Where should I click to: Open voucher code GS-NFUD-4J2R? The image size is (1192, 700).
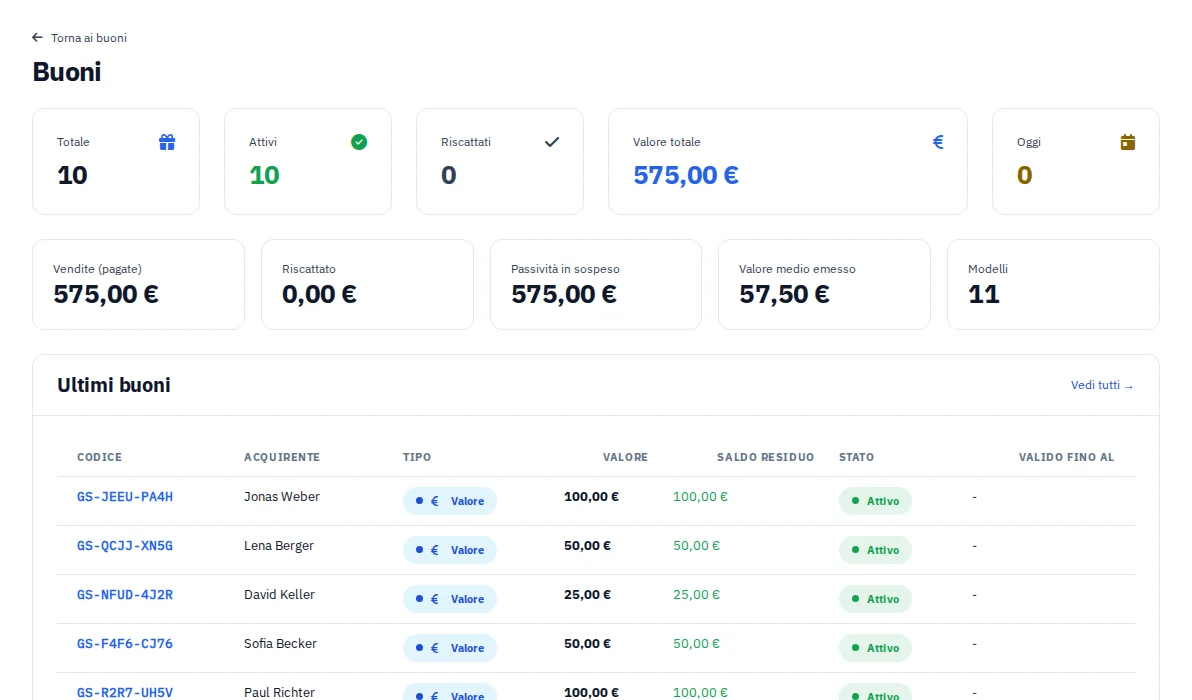(125, 595)
